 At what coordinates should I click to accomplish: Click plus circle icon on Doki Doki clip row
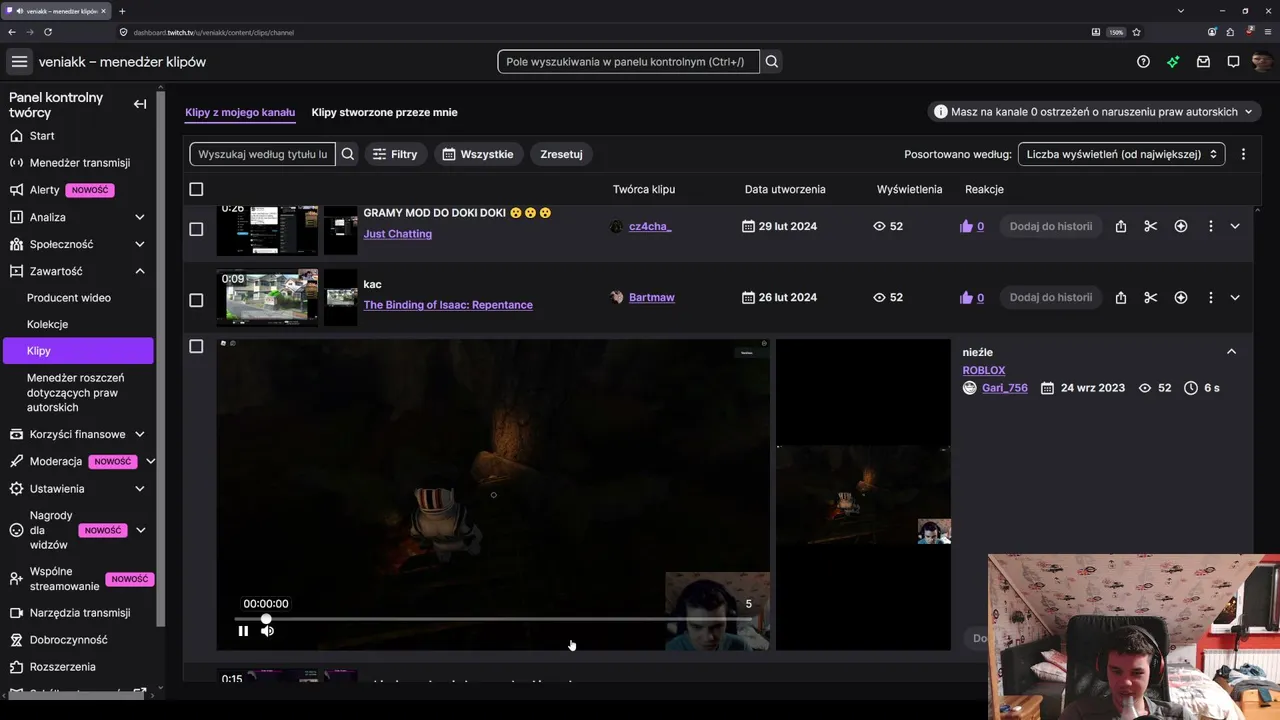pos(1181,226)
